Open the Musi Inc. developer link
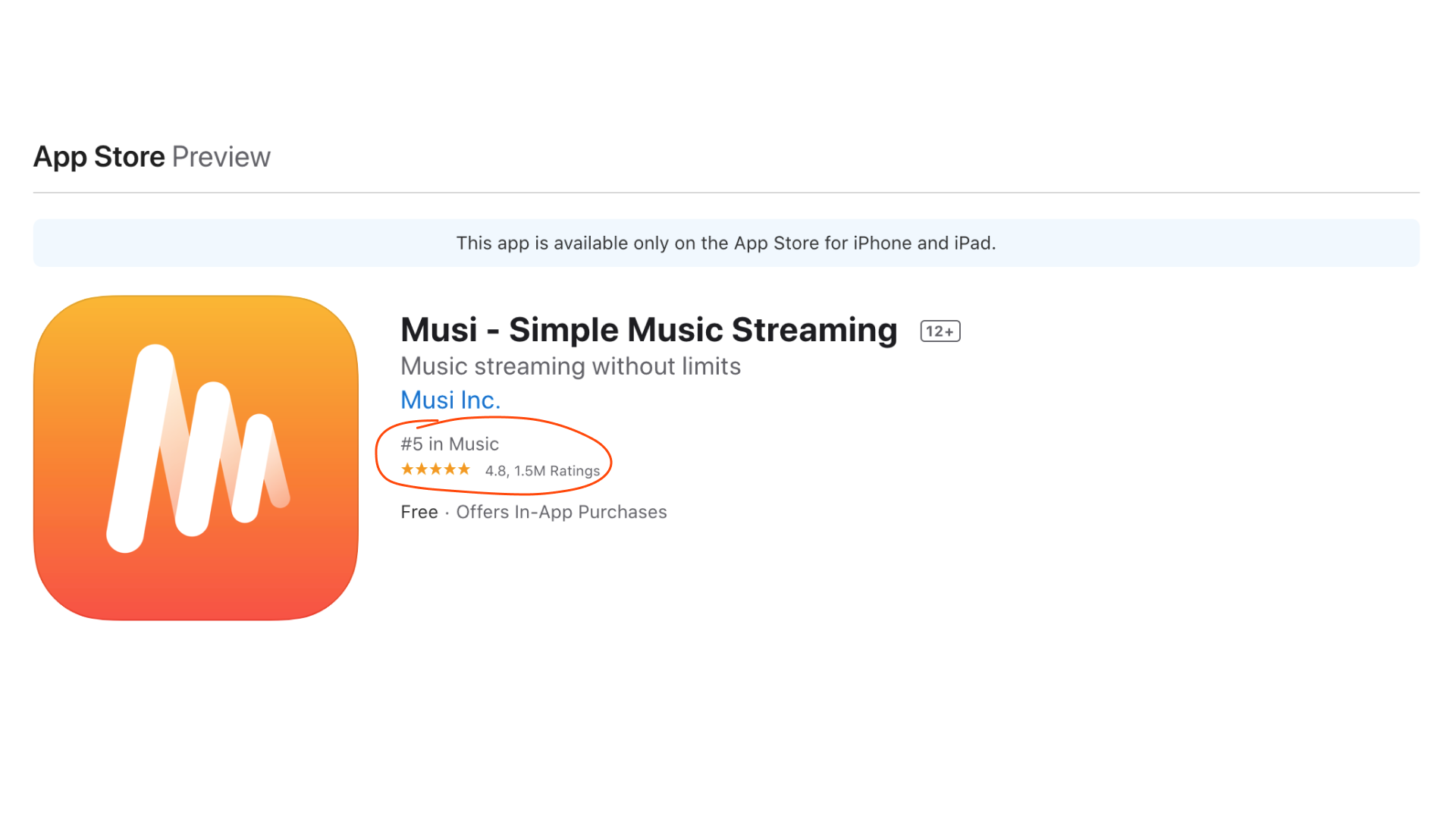Viewport: 1456px width, 819px height. tap(450, 400)
